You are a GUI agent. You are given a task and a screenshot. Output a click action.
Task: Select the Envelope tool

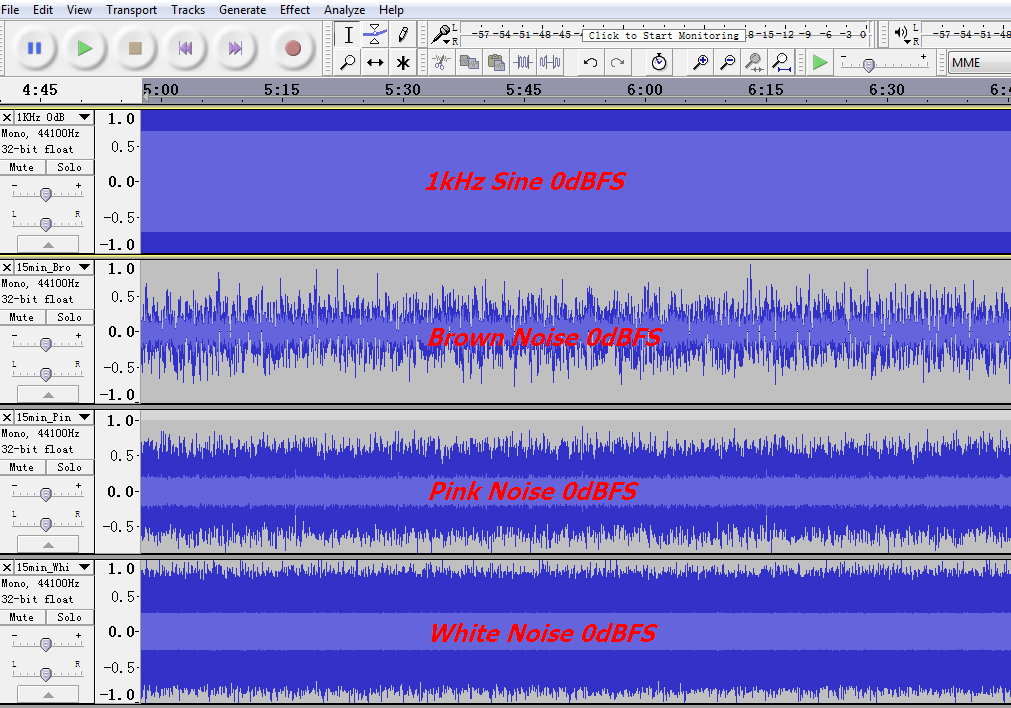tap(375, 35)
